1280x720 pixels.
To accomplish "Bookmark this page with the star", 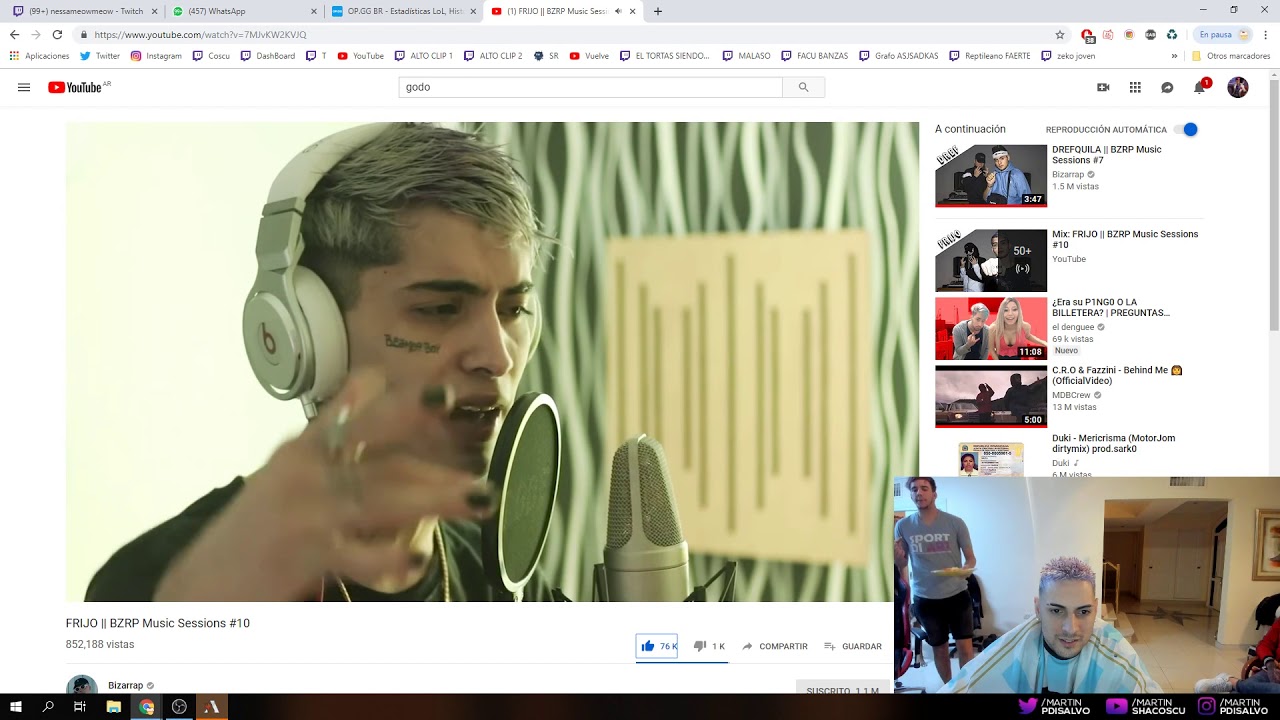I will pos(1060,34).
